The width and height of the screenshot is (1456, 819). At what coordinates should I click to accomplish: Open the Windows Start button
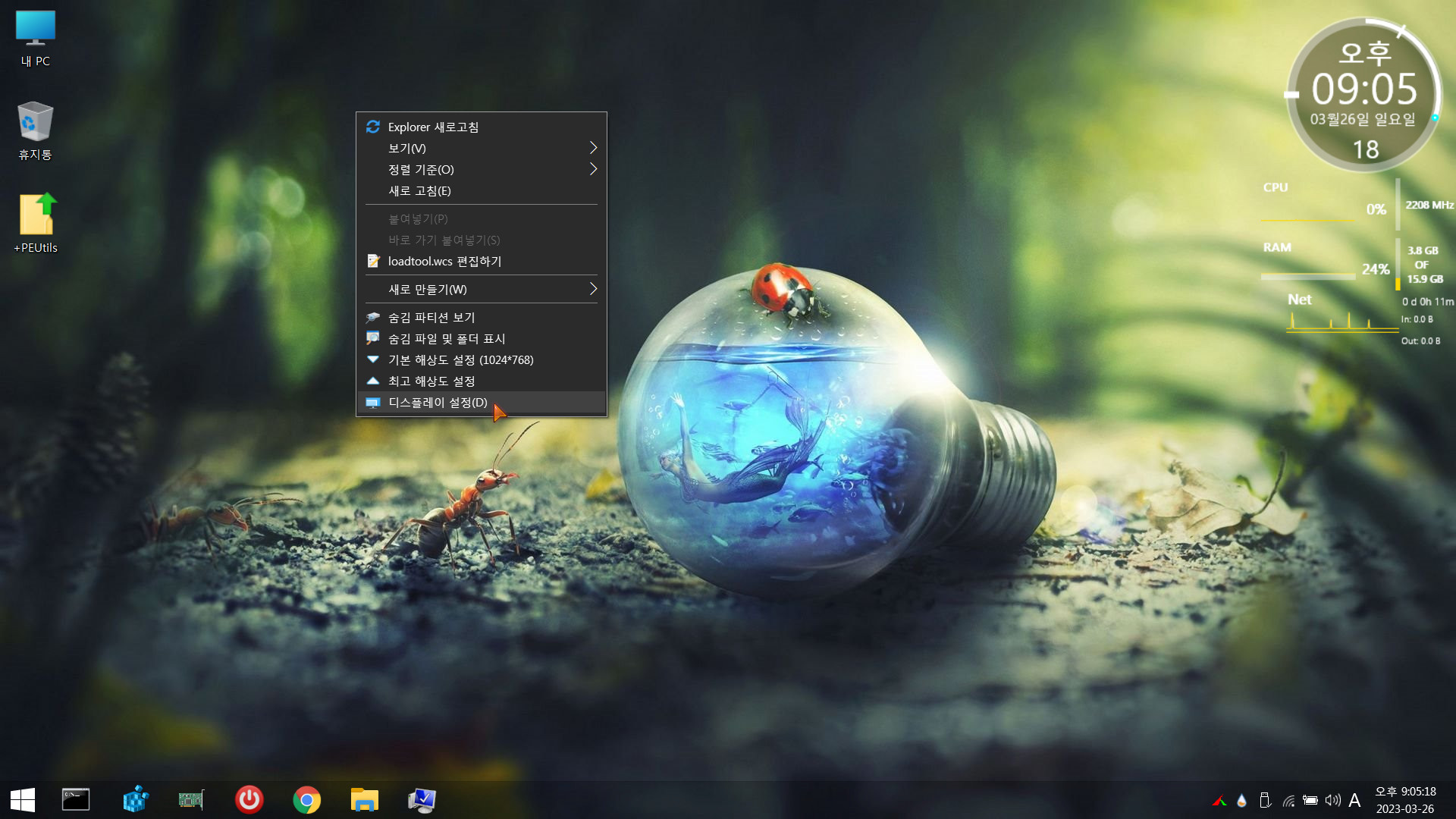pyautogui.click(x=23, y=799)
